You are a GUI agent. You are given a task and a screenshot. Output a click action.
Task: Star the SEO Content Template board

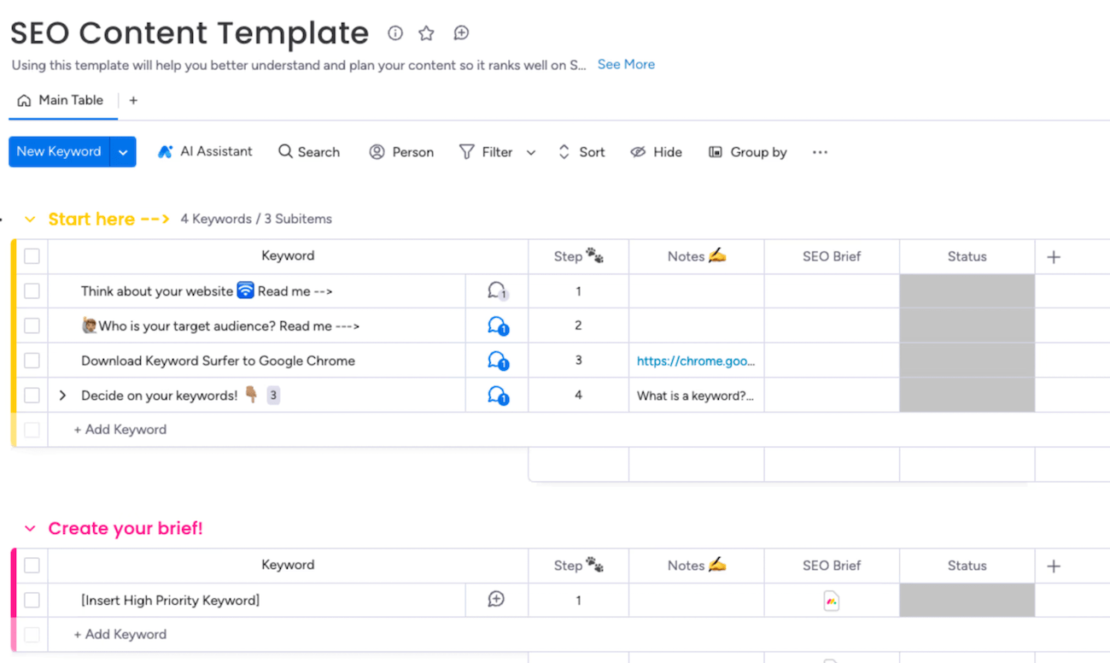426,33
